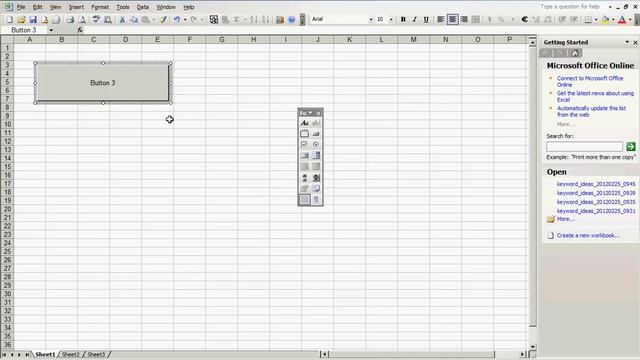Apply the red Font Color swatch
The image size is (640, 360).
coord(622,20)
